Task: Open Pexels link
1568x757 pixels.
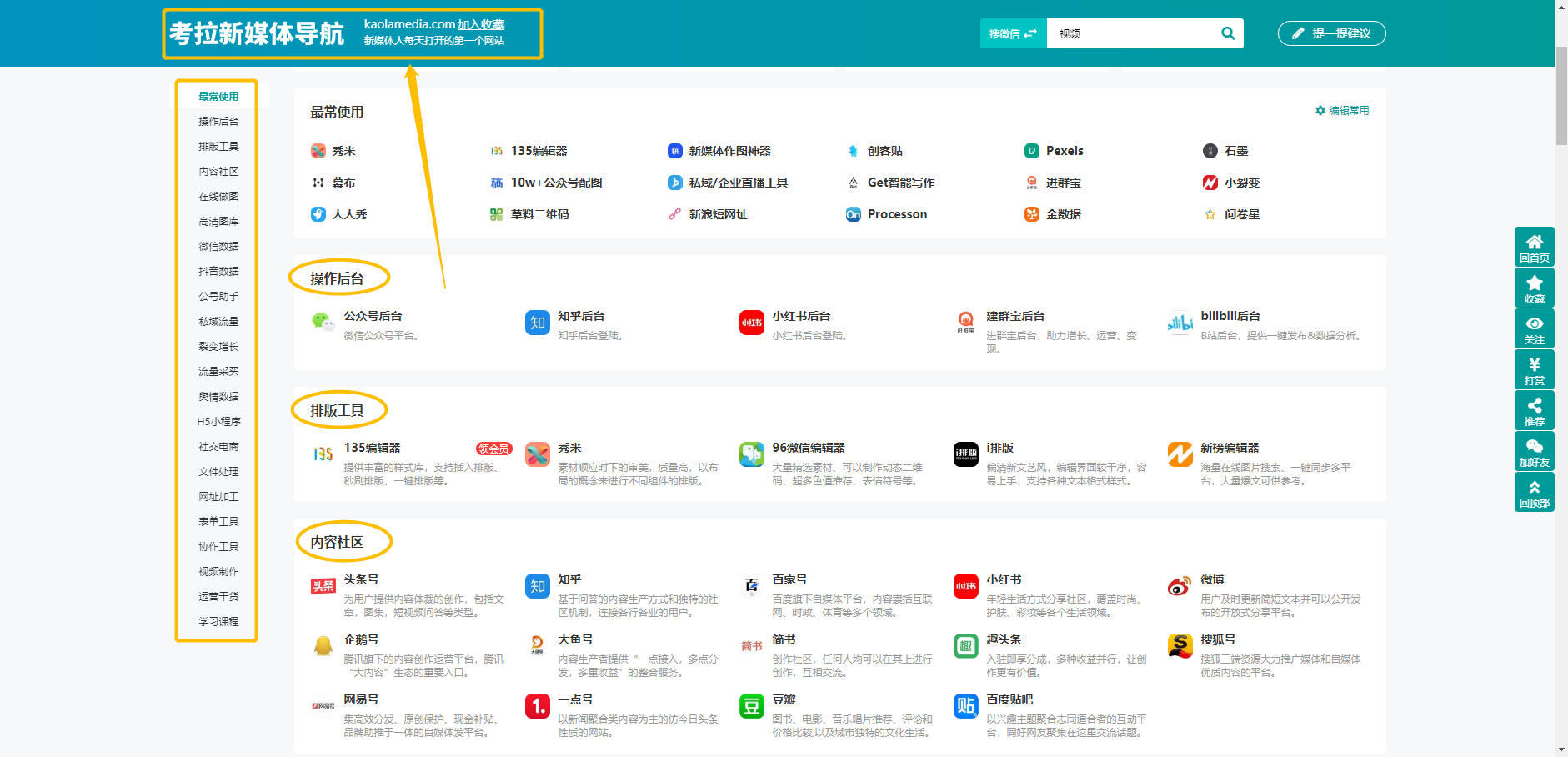Action: point(1055,151)
